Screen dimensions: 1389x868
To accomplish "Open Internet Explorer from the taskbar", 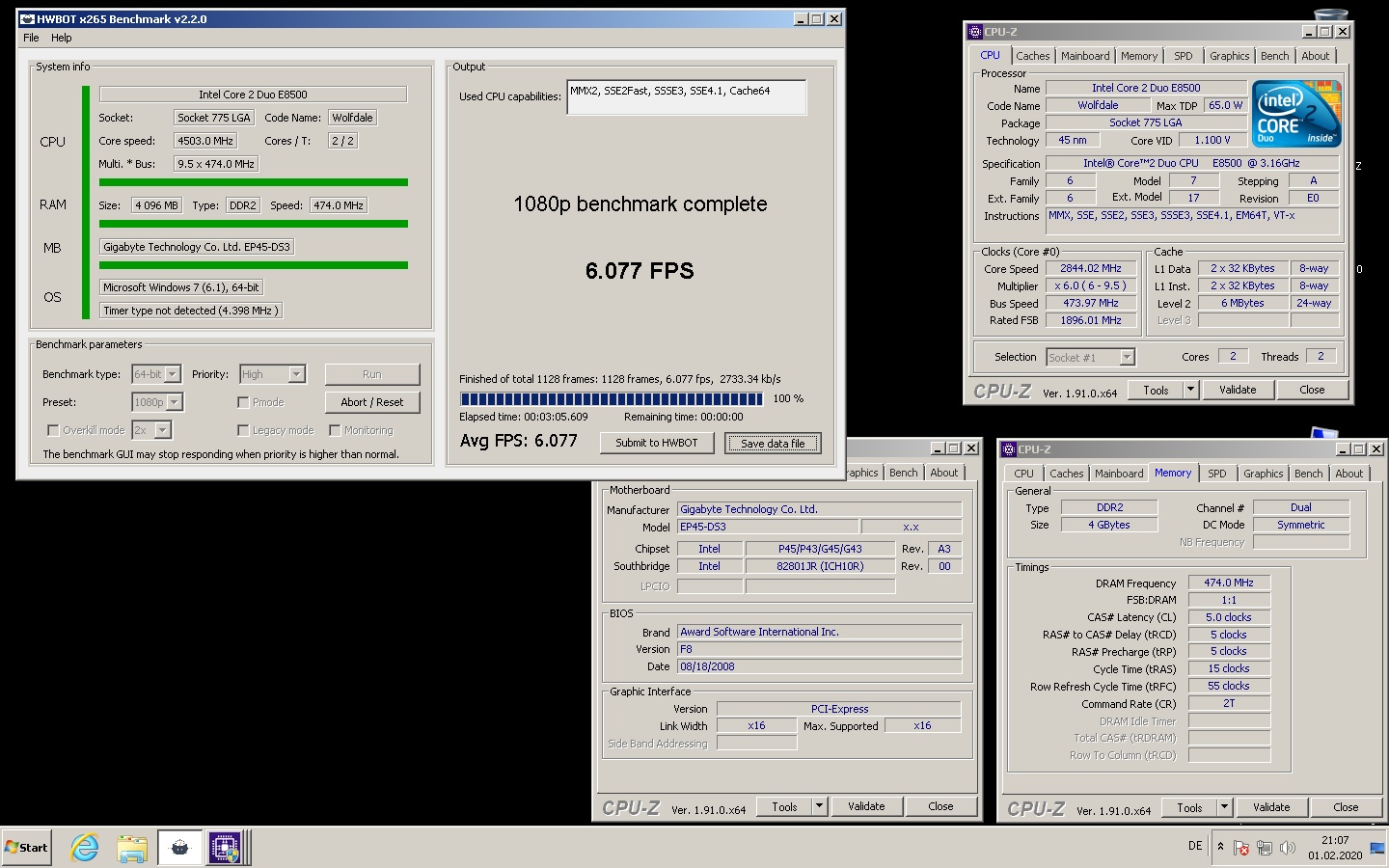I will [85, 848].
